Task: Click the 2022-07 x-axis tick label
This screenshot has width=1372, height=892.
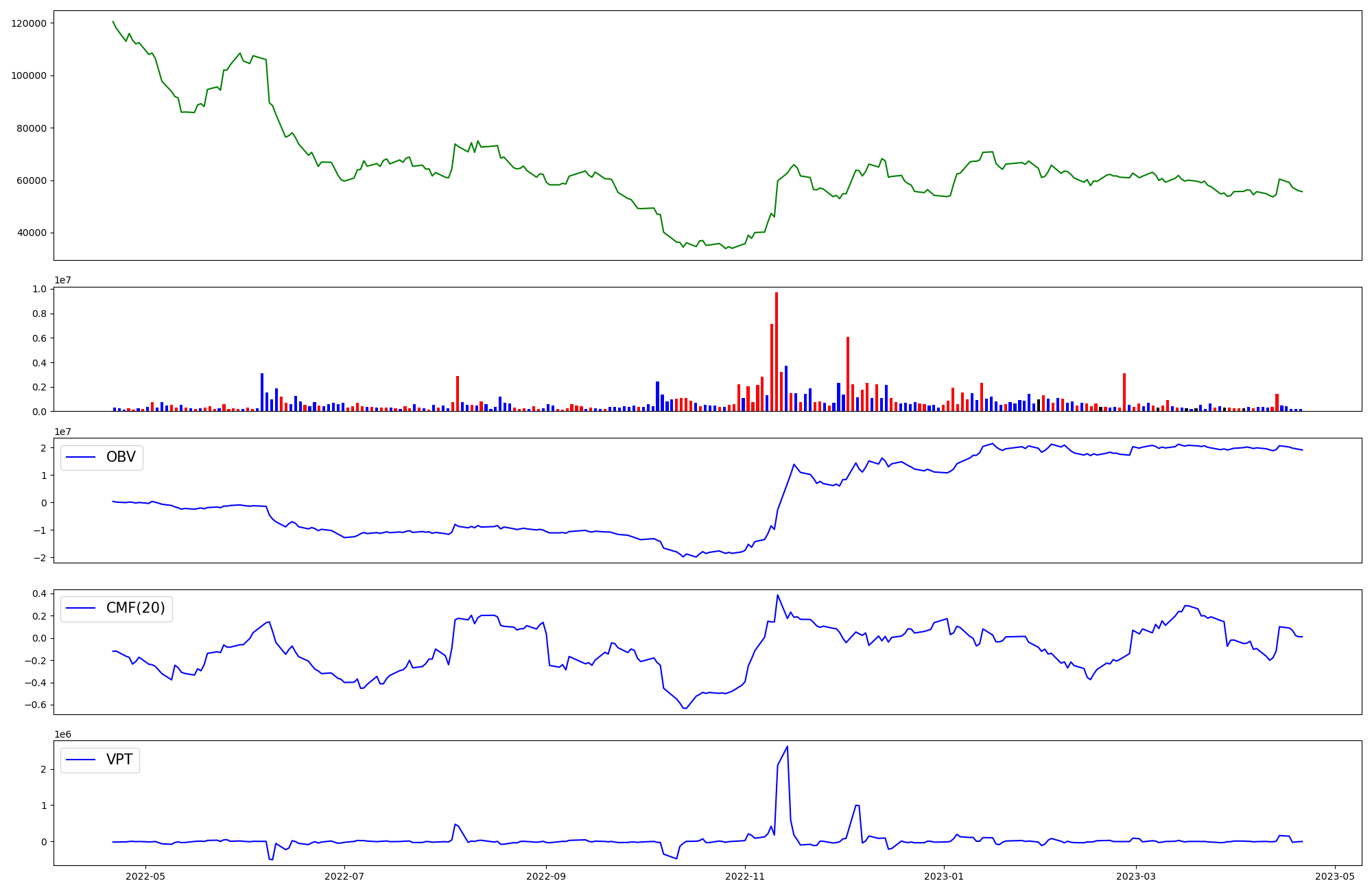Action: [344, 876]
